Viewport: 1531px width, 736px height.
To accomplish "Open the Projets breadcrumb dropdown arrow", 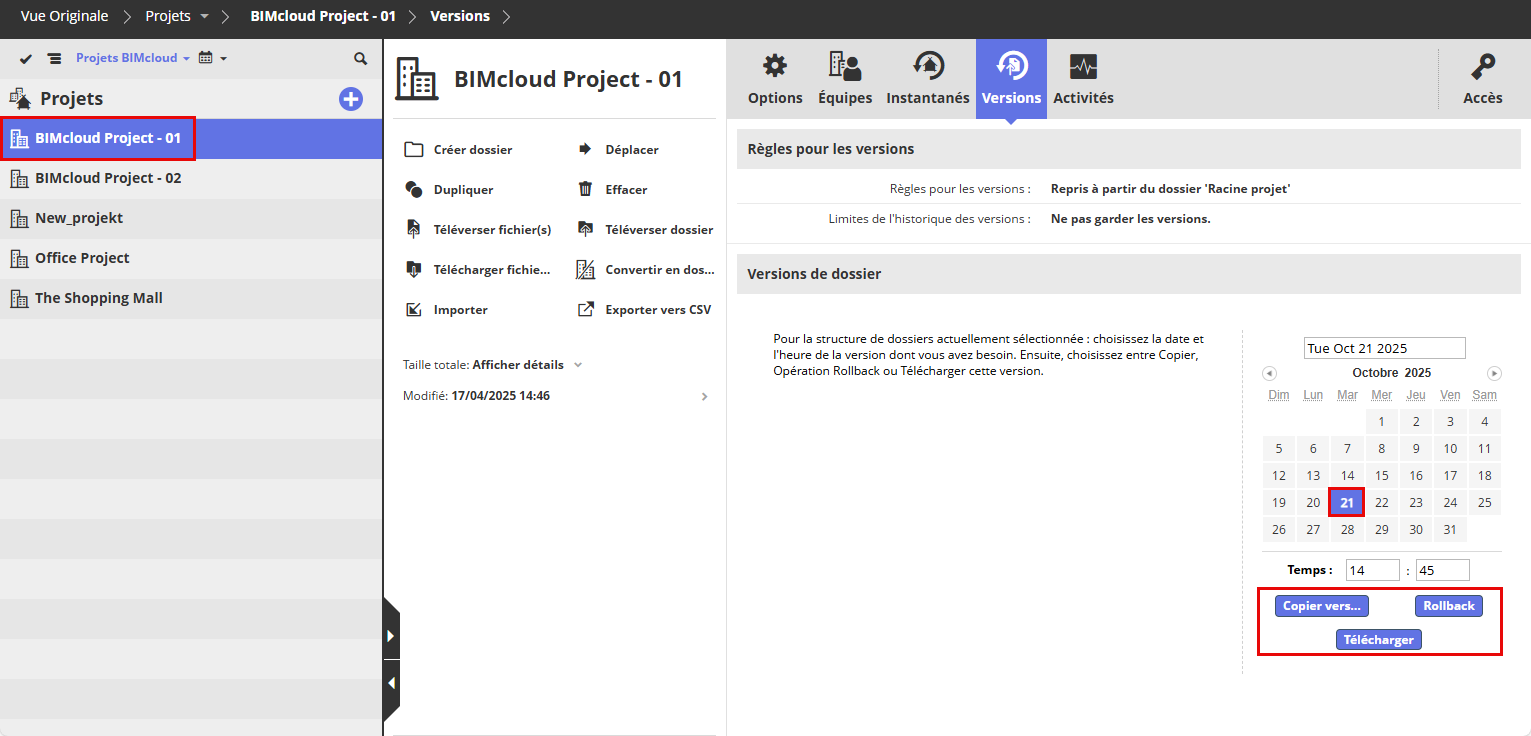I will [204, 17].
